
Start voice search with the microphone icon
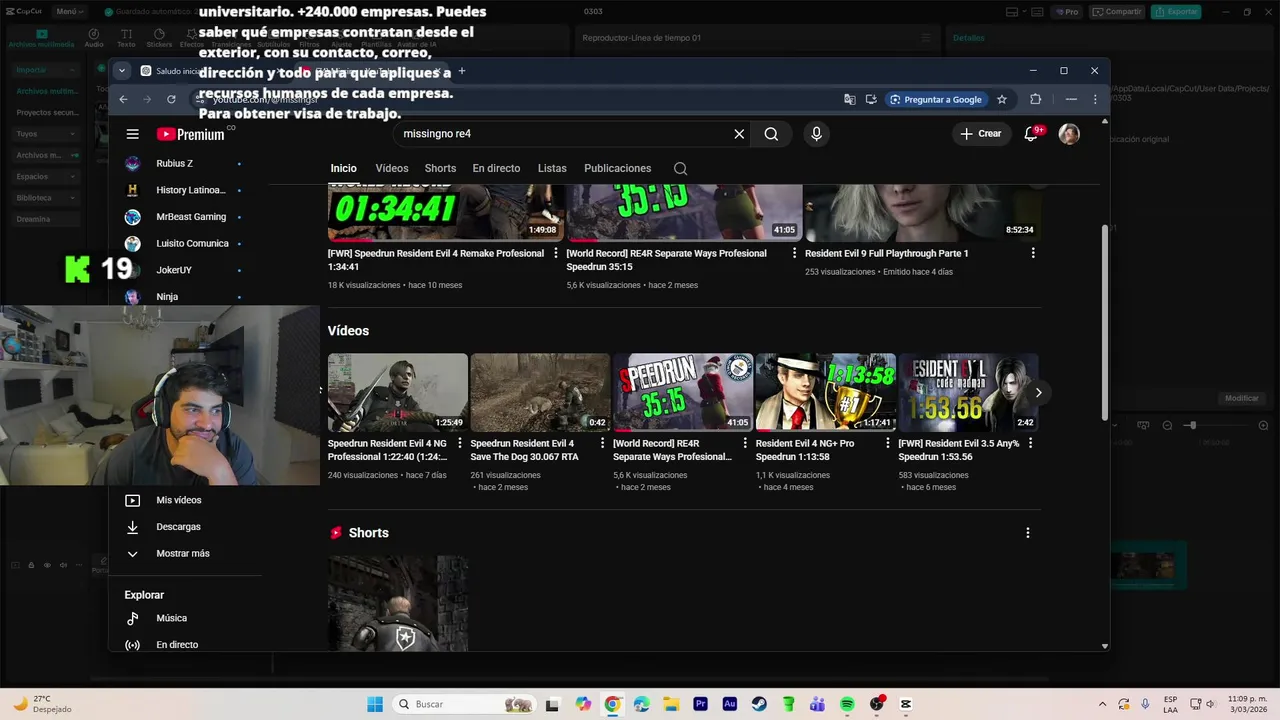click(x=816, y=134)
